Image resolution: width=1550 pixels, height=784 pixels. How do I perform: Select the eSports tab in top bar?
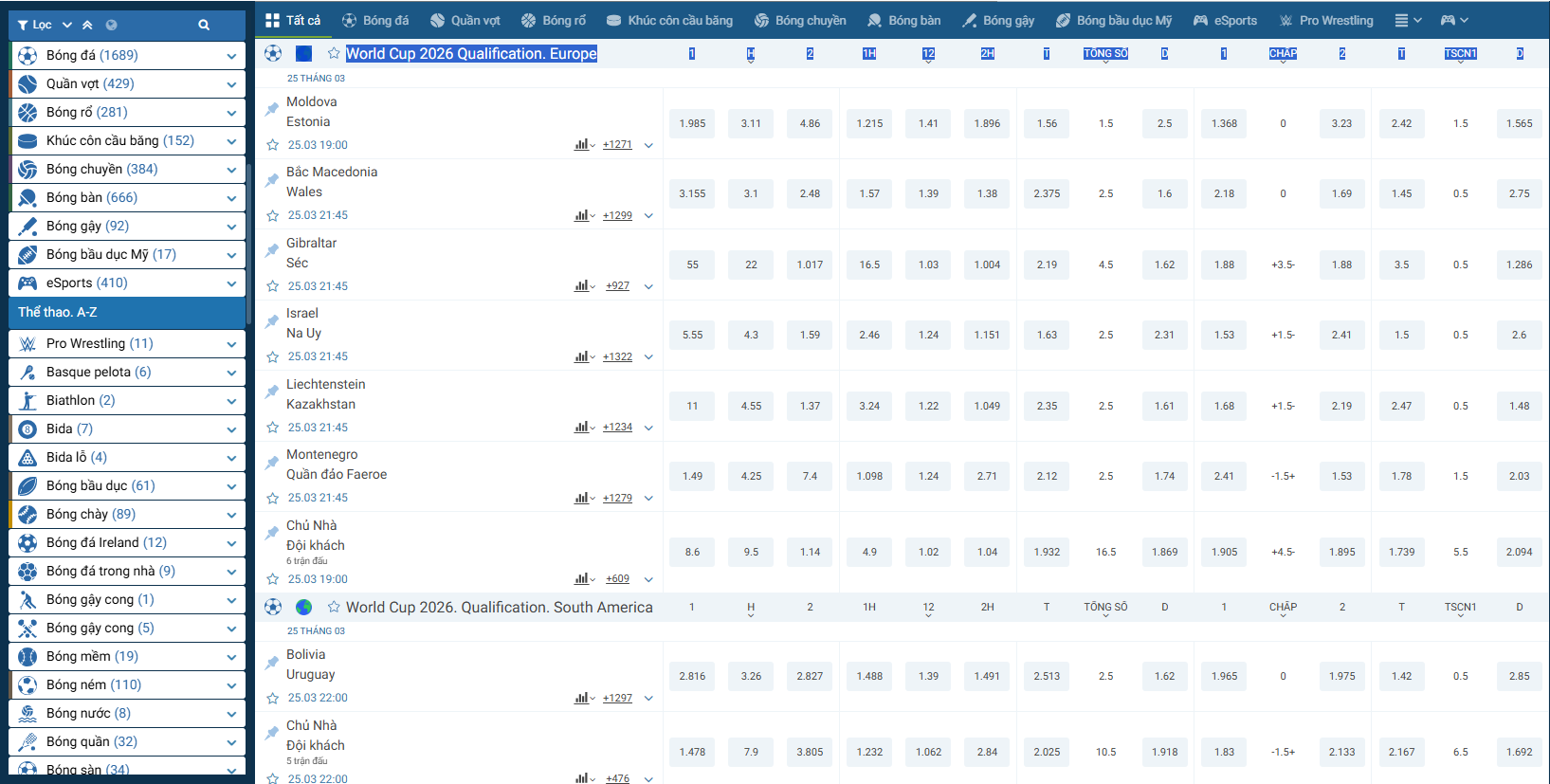coord(1225,20)
